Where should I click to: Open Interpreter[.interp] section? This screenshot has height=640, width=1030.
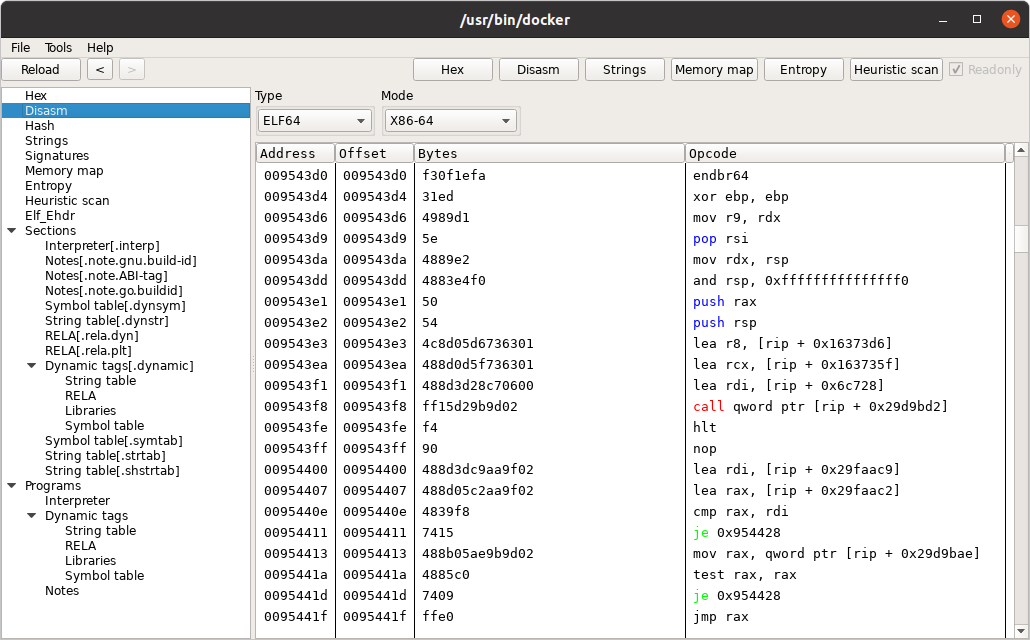click(102, 246)
